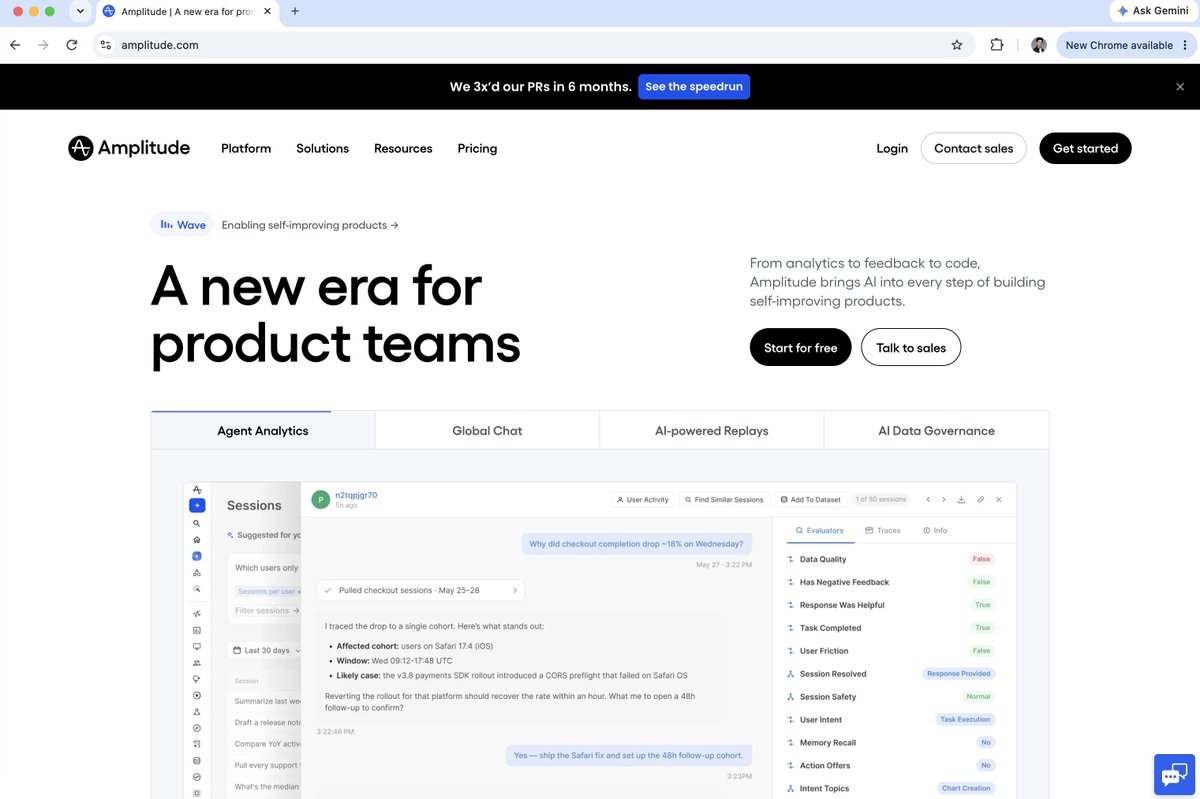The width and height of the screenshot is (1200, 799).
Task: Switch to the Agent Analytics tab
Action: [263, 430]
